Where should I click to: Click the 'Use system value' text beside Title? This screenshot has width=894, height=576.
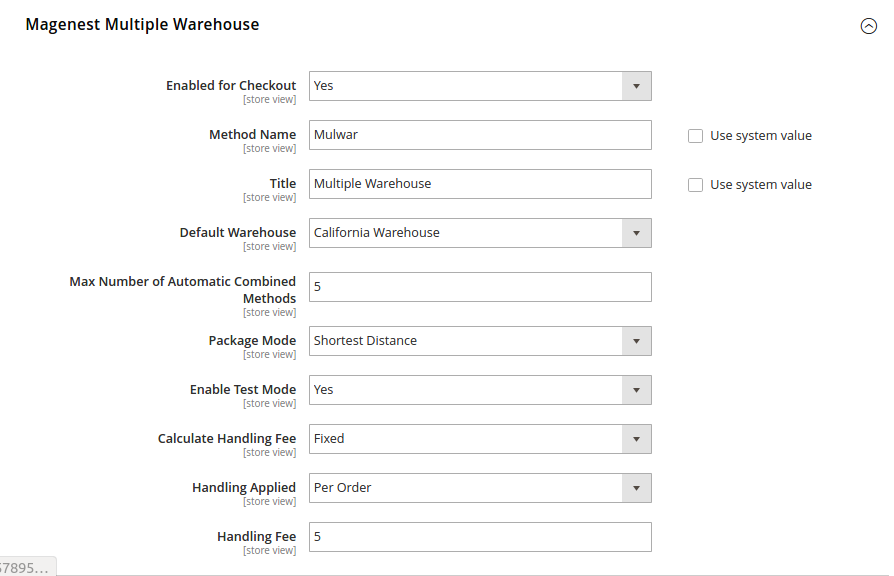(x=761, y=185)
